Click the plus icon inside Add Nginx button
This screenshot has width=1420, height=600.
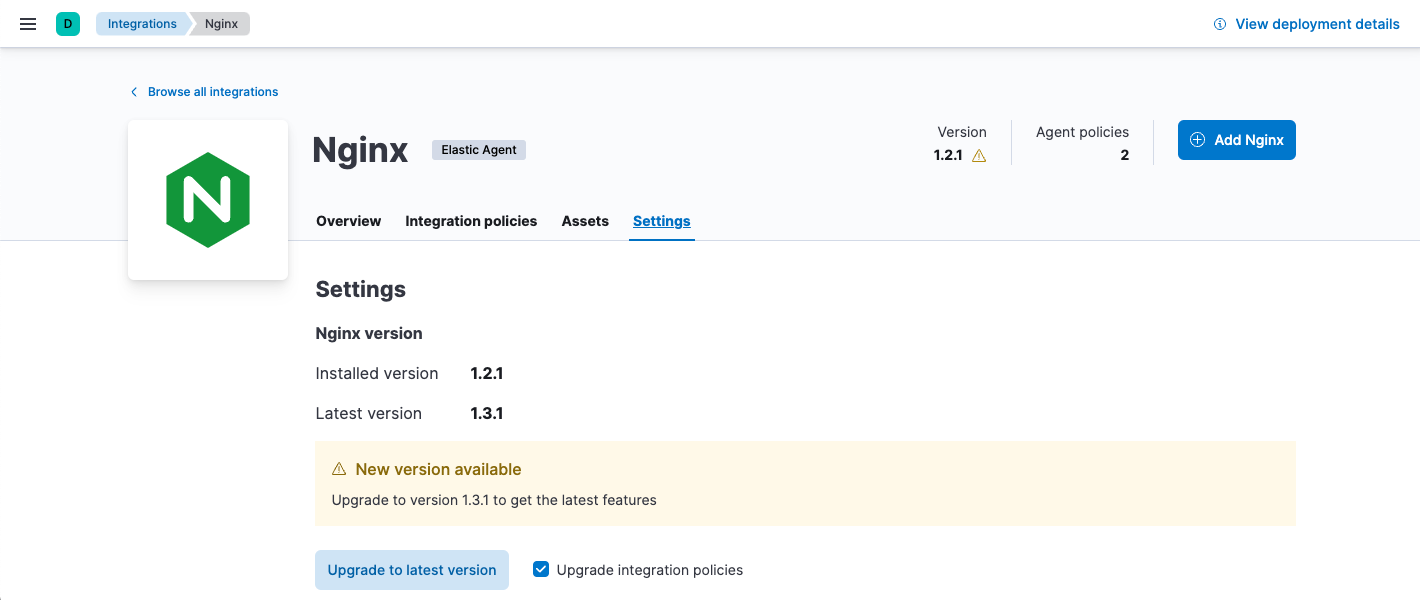click(x=1199, y=140)
